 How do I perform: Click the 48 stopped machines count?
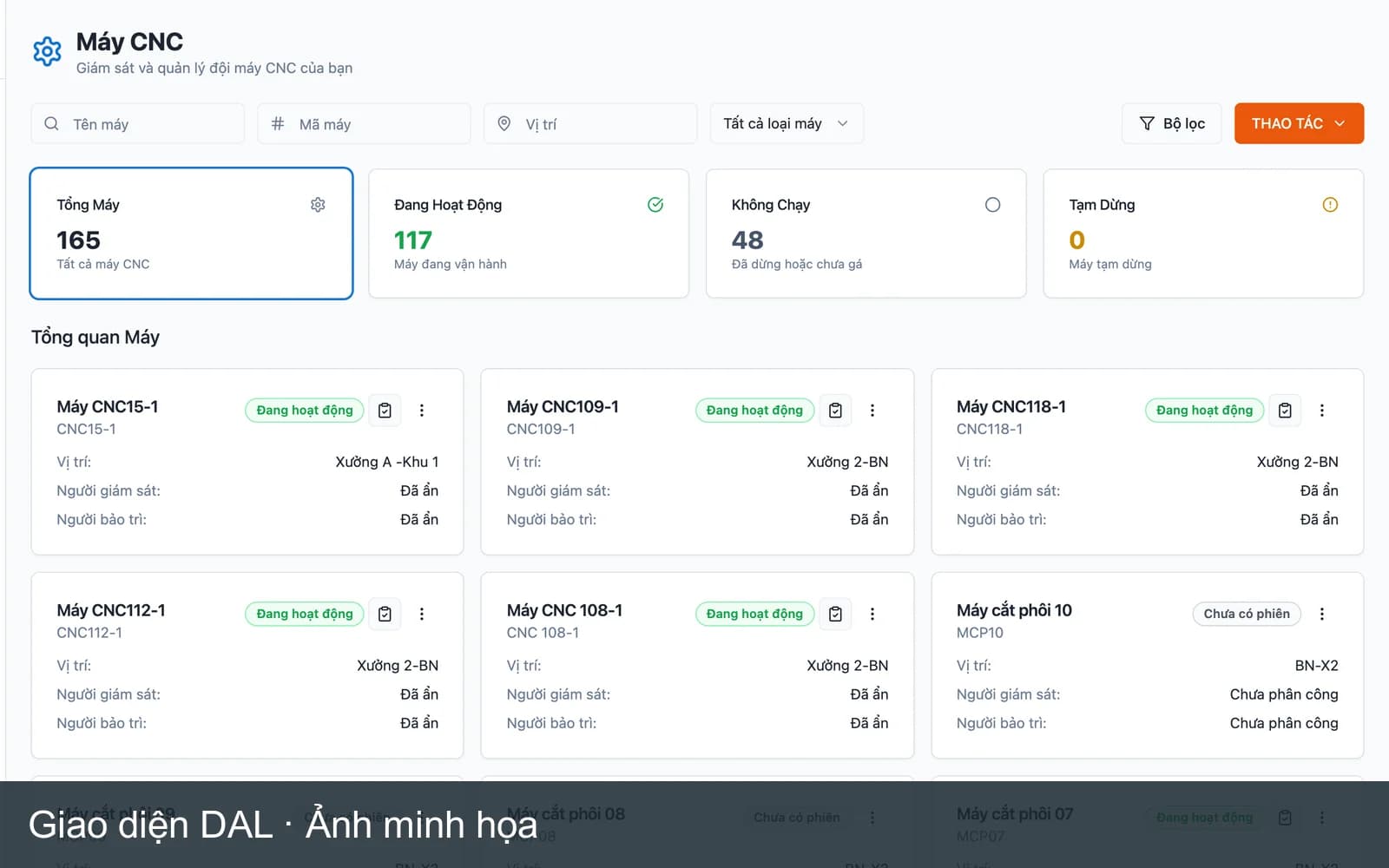tap(747, 240)
